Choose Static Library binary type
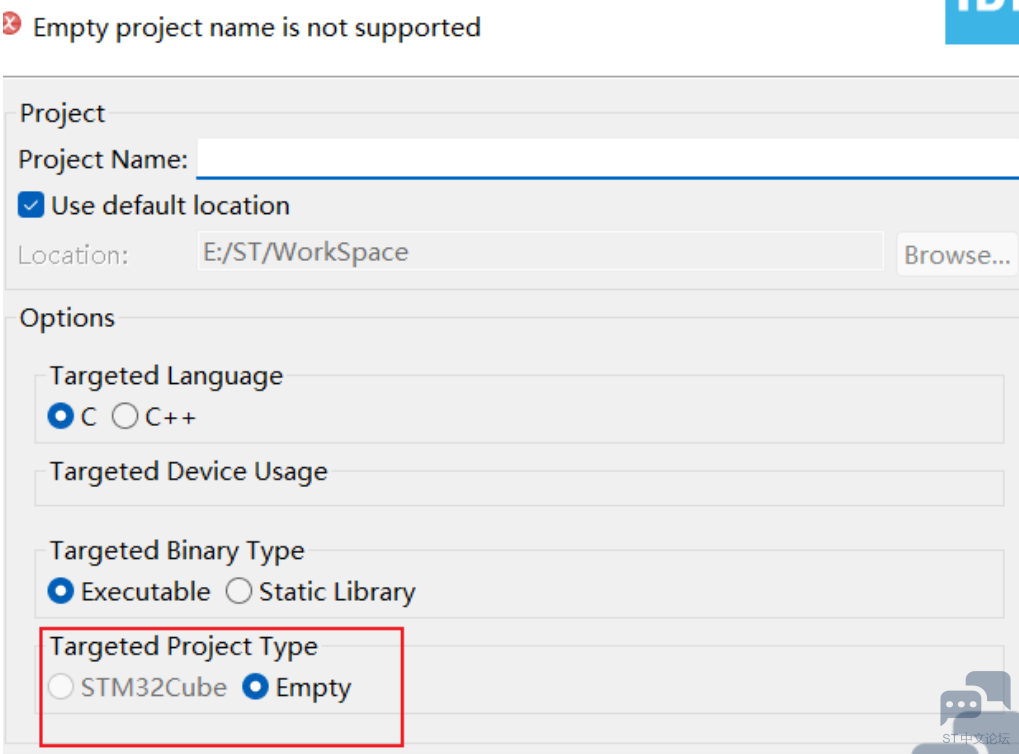Image resolution: width=1019 pixels, height=754 pixels. coord(239,591)
